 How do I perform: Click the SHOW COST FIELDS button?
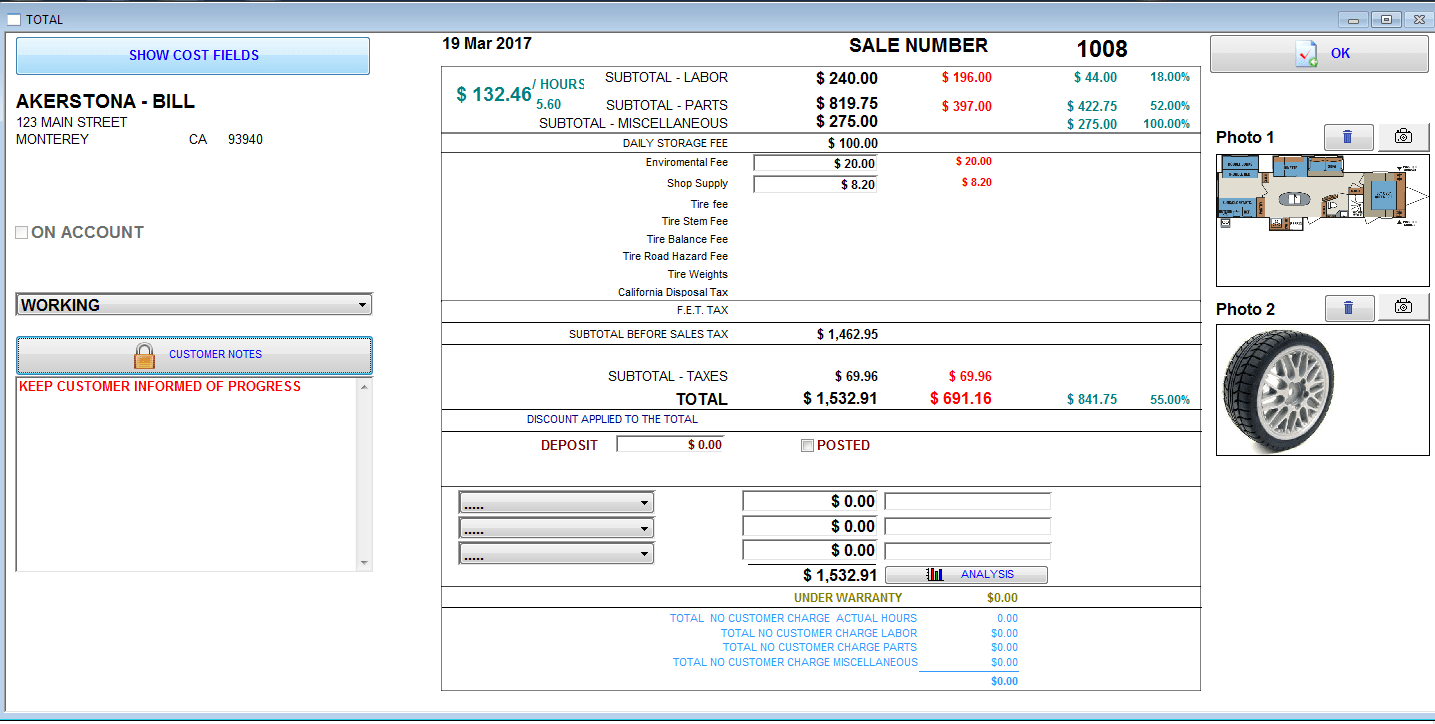point(192,55)
